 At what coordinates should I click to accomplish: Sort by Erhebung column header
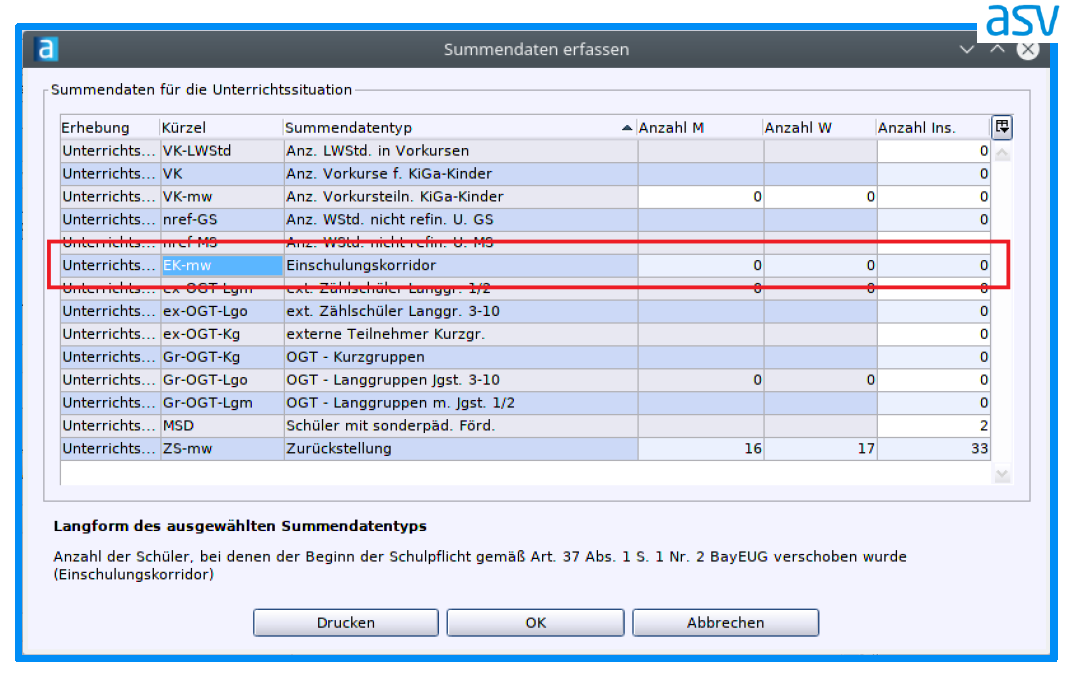click(x=109, y=128)
